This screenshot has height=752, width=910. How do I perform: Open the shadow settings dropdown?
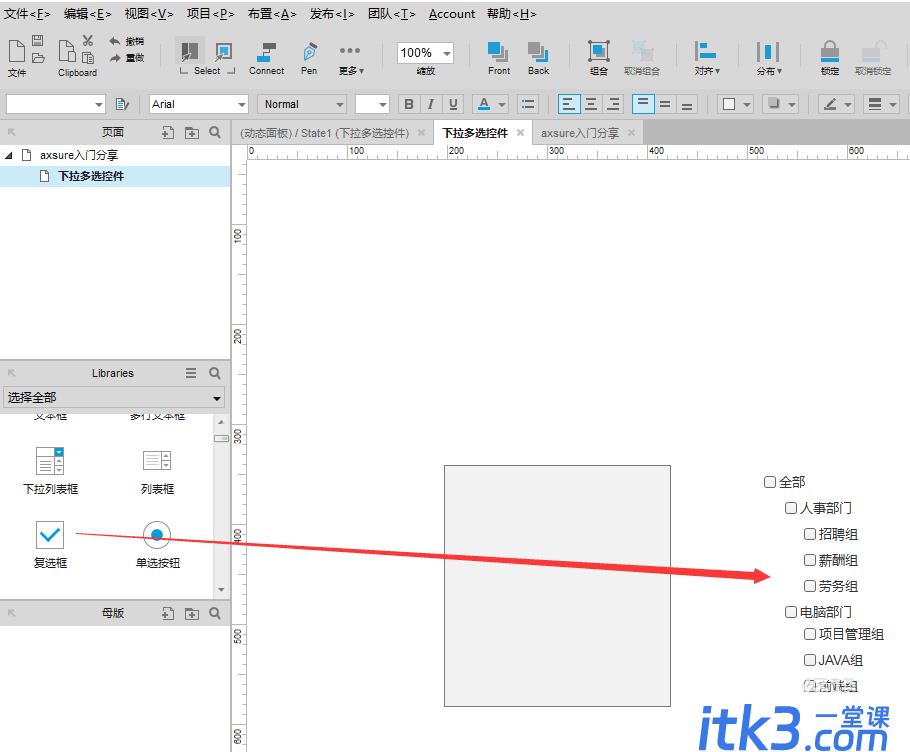781,104
